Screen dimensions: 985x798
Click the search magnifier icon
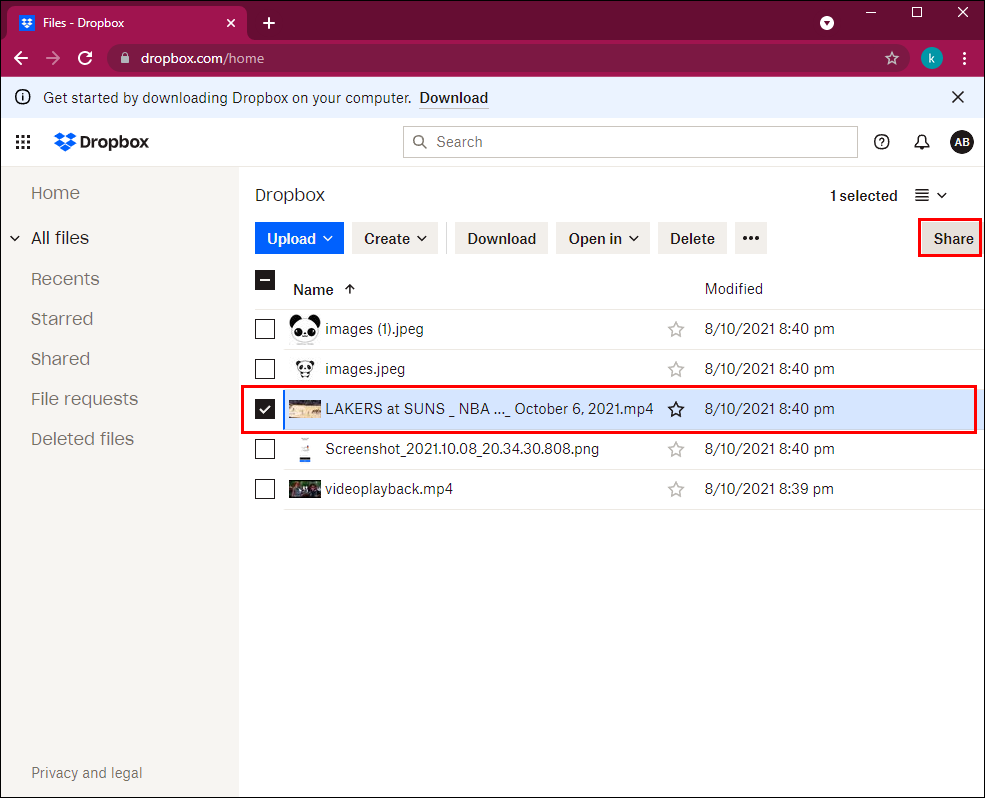(420, 142)
